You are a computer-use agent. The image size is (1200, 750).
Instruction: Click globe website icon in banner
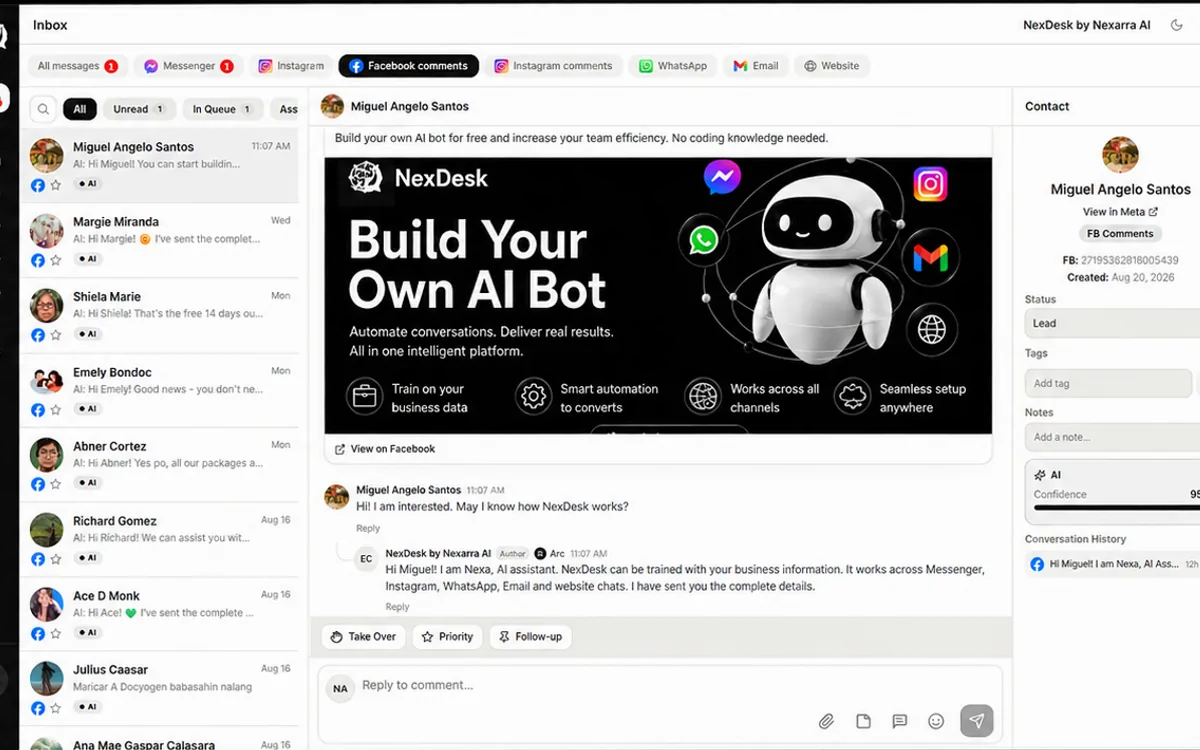(932, 329)
